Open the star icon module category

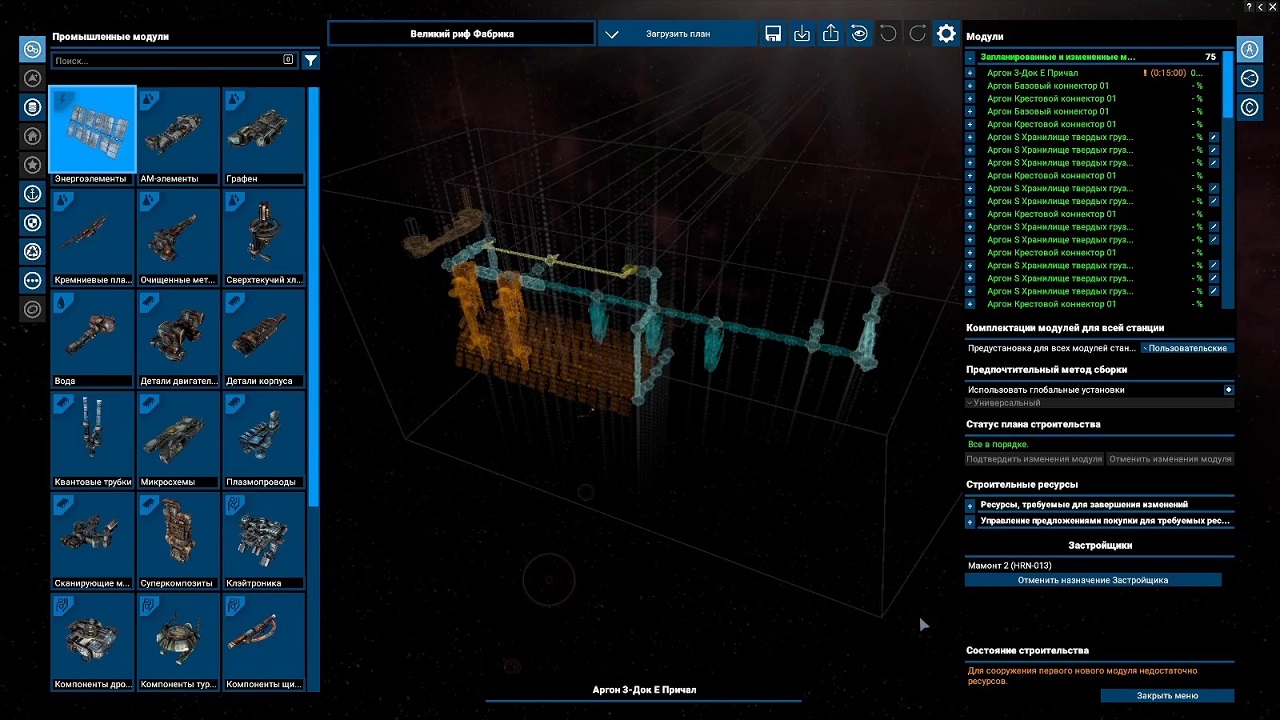(33, 165)
